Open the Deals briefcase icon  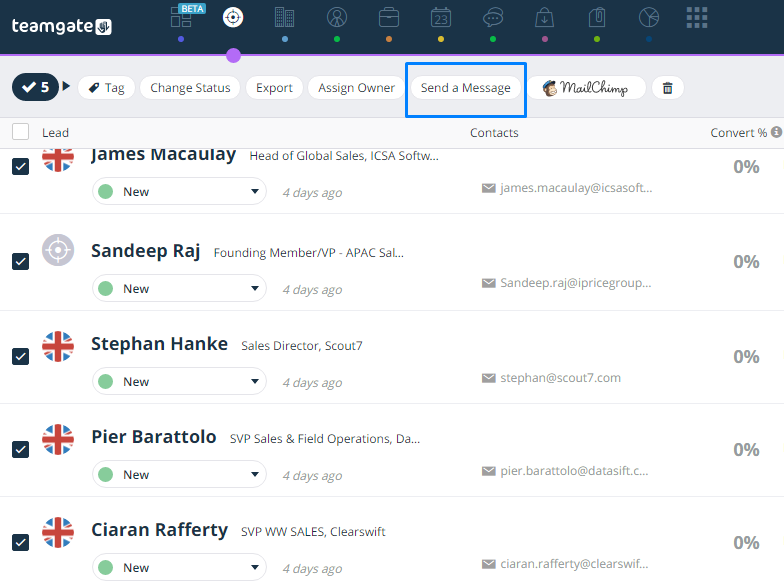click(388, 18)
